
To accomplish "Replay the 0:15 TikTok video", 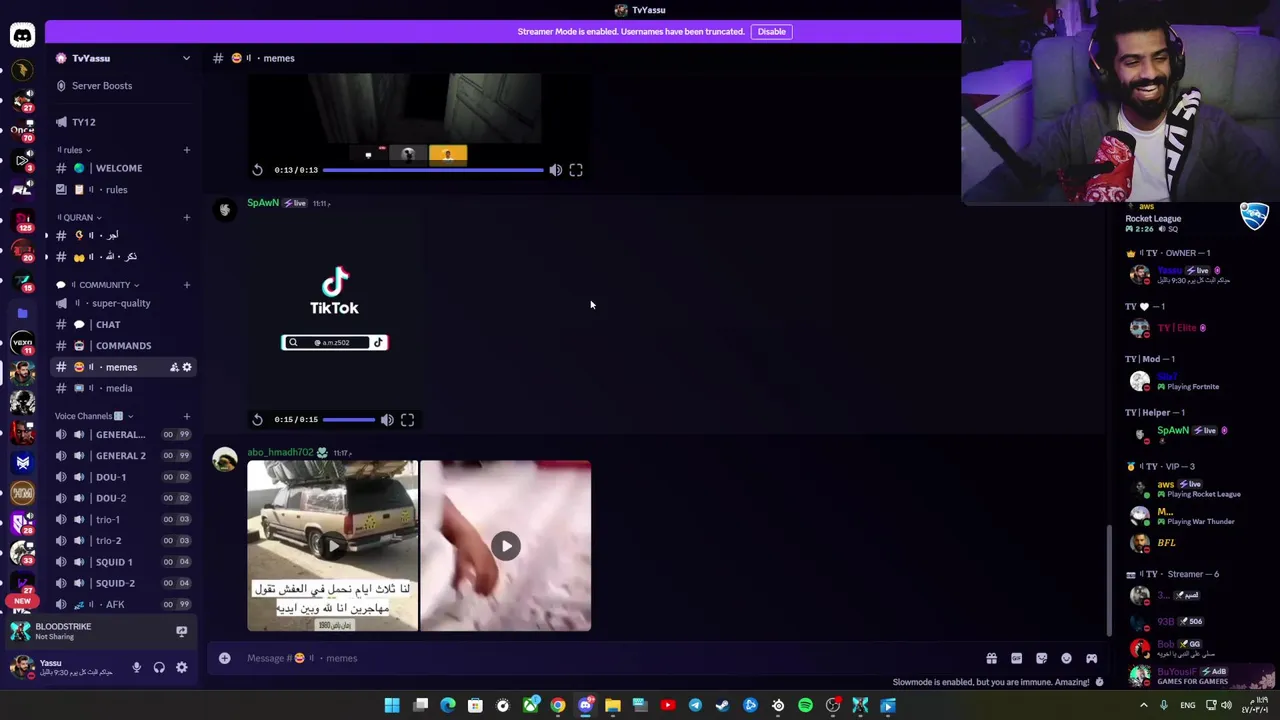I will point(257,420).
